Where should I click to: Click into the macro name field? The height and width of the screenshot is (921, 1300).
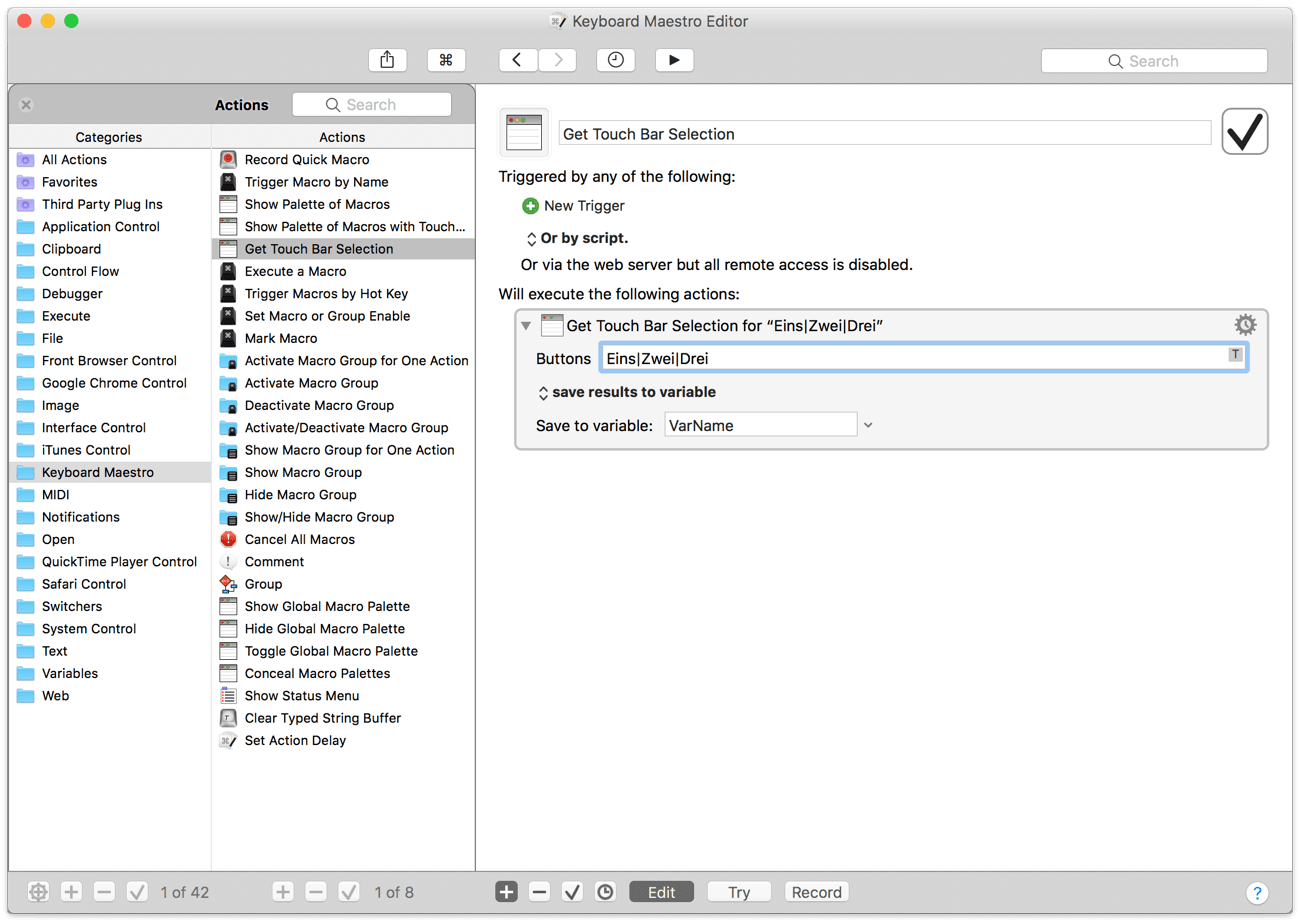coord(885,133)
